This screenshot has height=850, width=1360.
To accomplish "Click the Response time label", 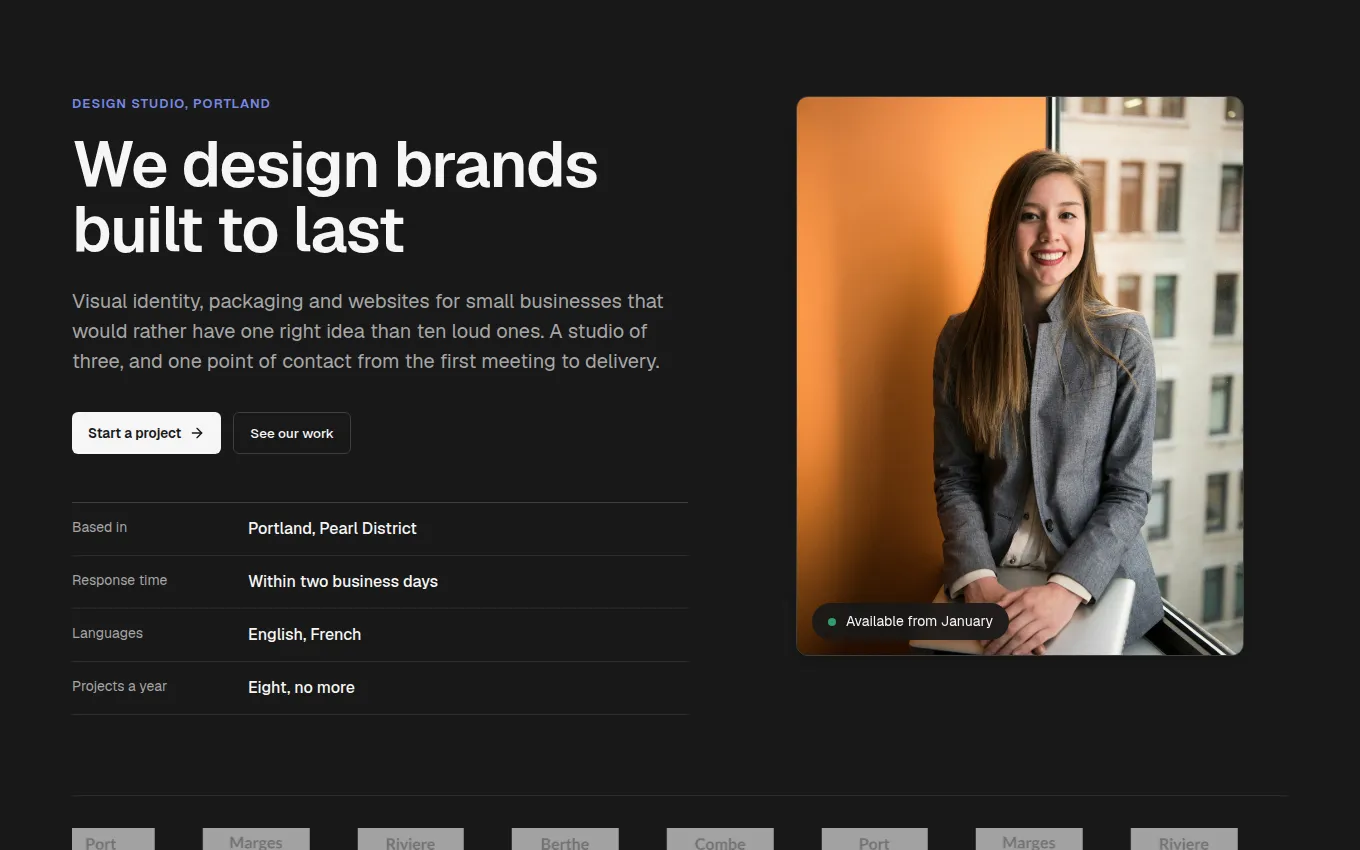I will [x=120, y=580].
